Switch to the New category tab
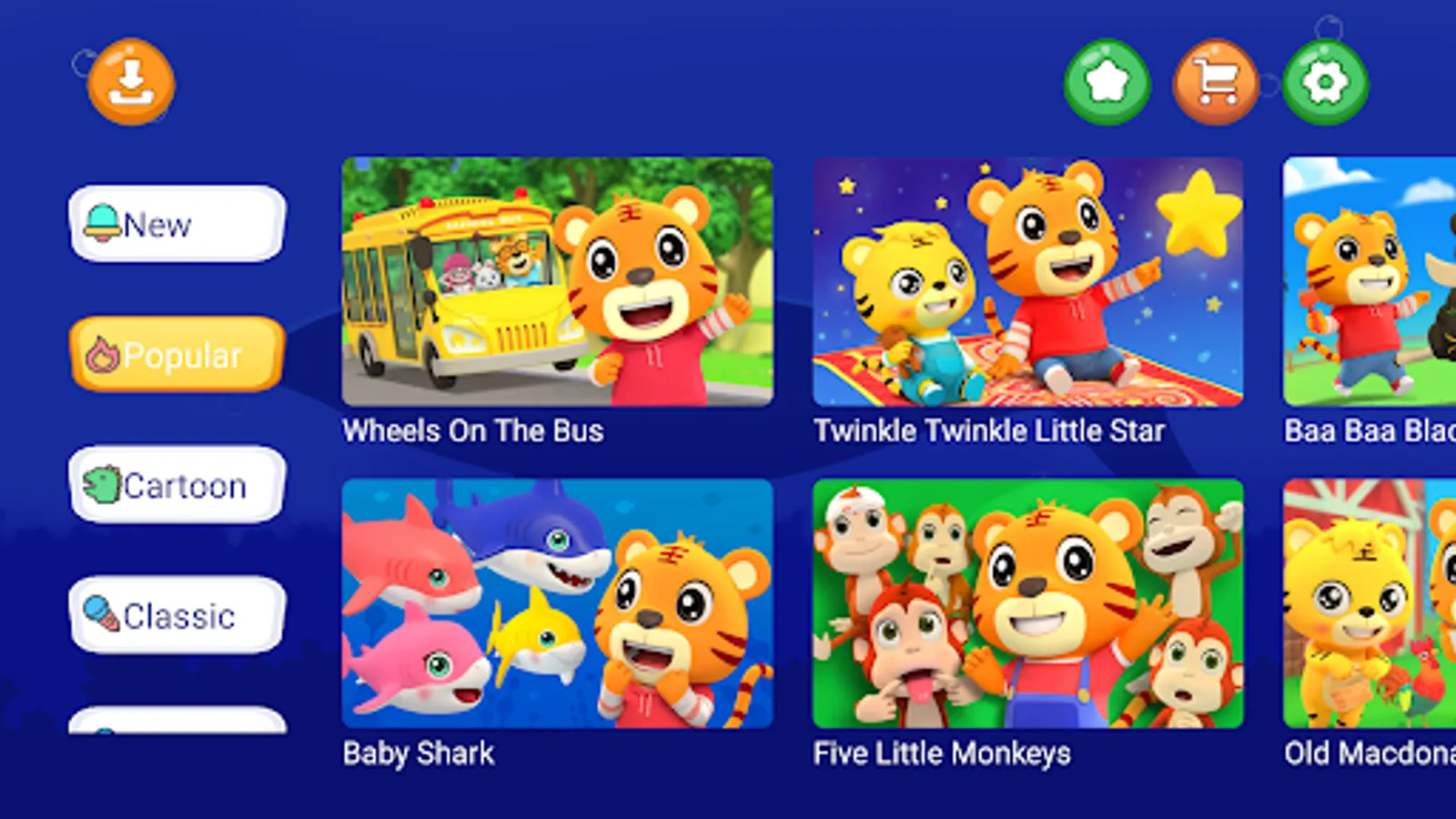The image size is (1456, 819). pos(177,224)
